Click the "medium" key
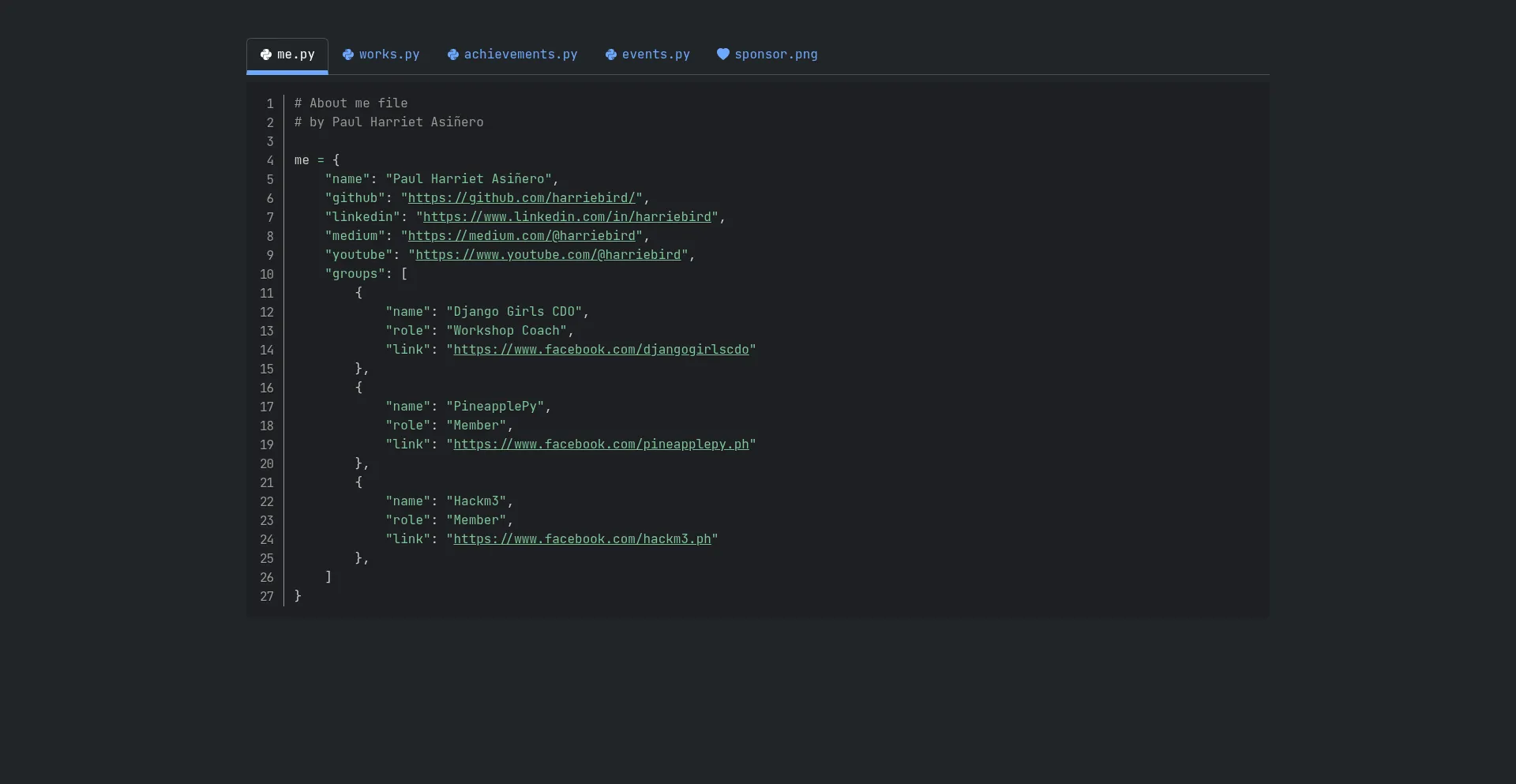The image size is (1516, 784). pos(355,236)
